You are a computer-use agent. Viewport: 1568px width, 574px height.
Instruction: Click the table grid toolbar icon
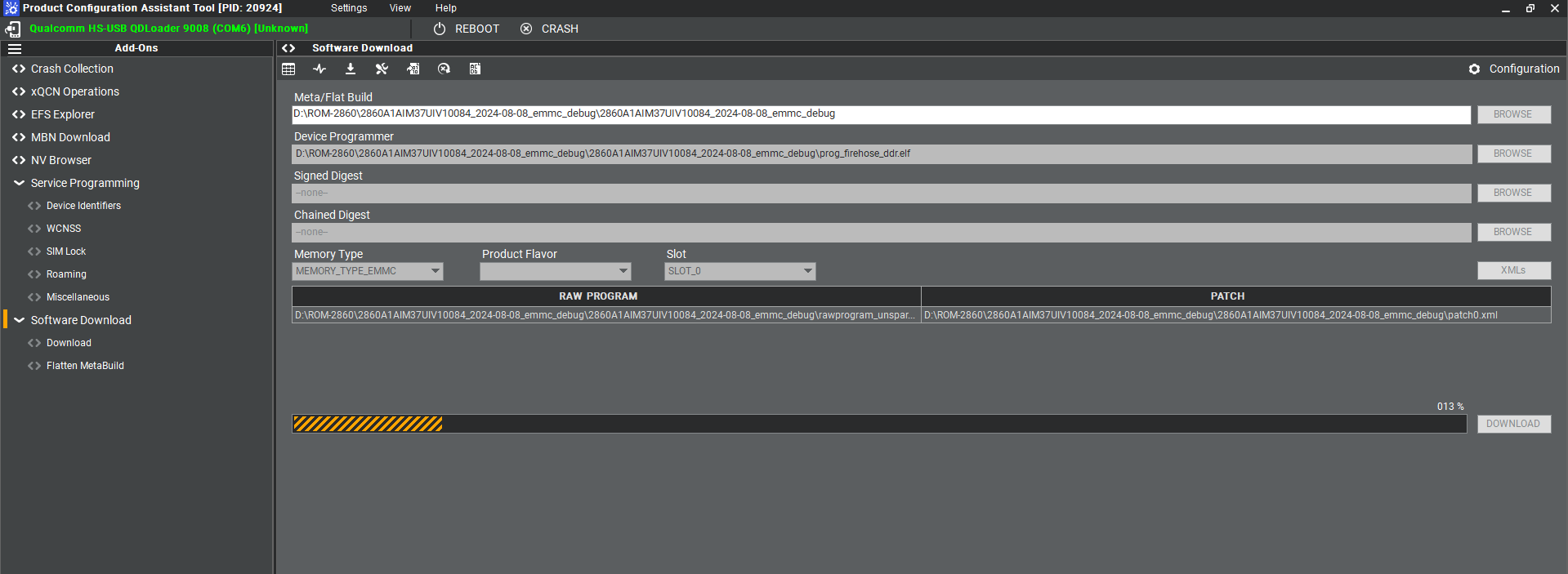click(288, 69)
